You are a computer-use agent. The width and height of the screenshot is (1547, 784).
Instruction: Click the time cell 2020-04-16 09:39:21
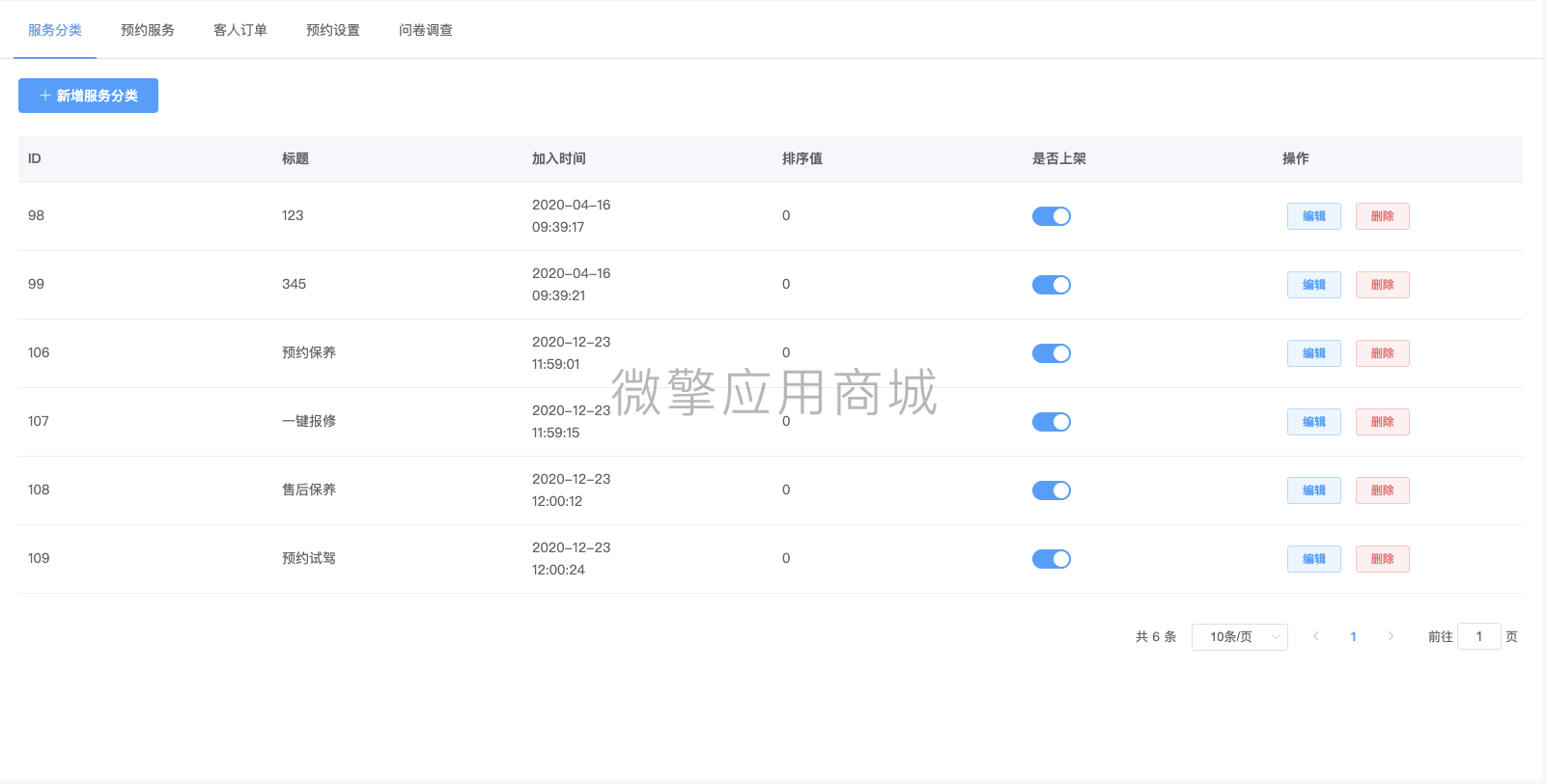pos(572,285)
